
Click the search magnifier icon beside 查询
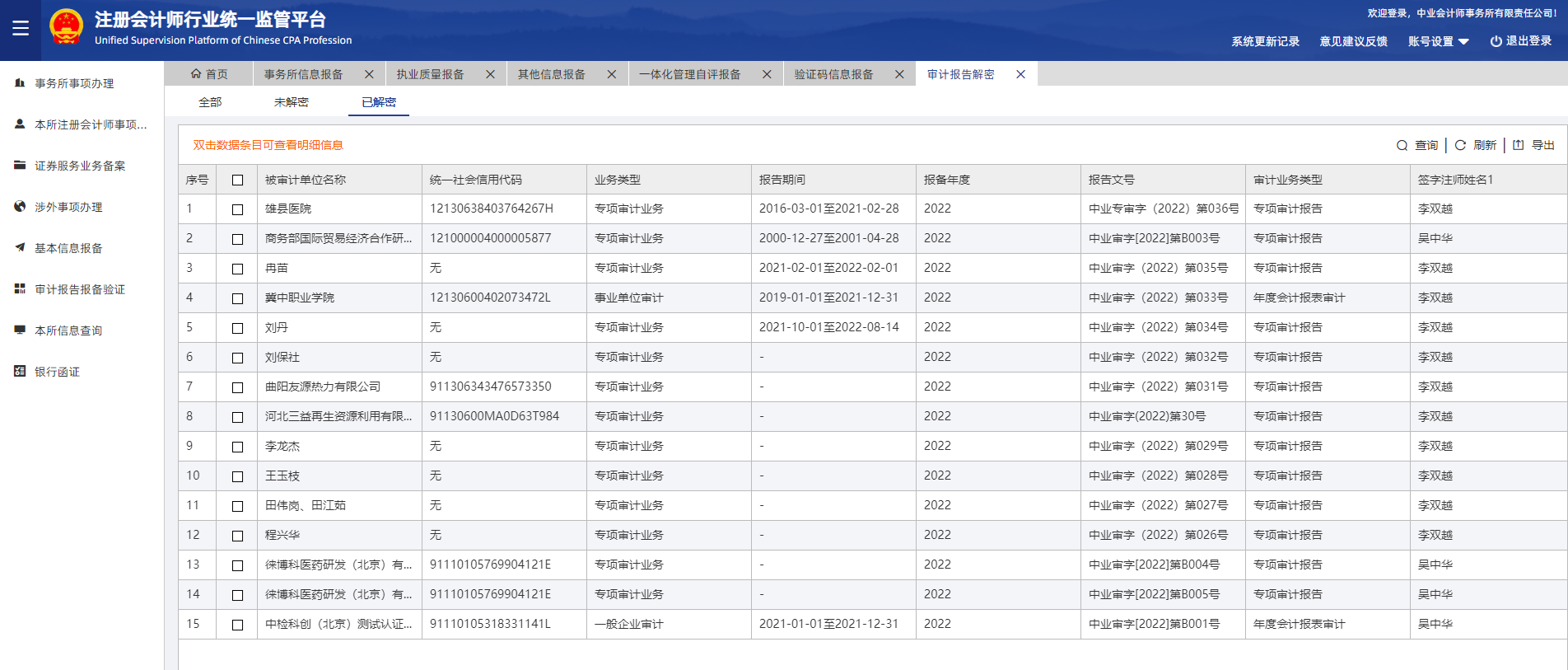[x=1402, y=146]
